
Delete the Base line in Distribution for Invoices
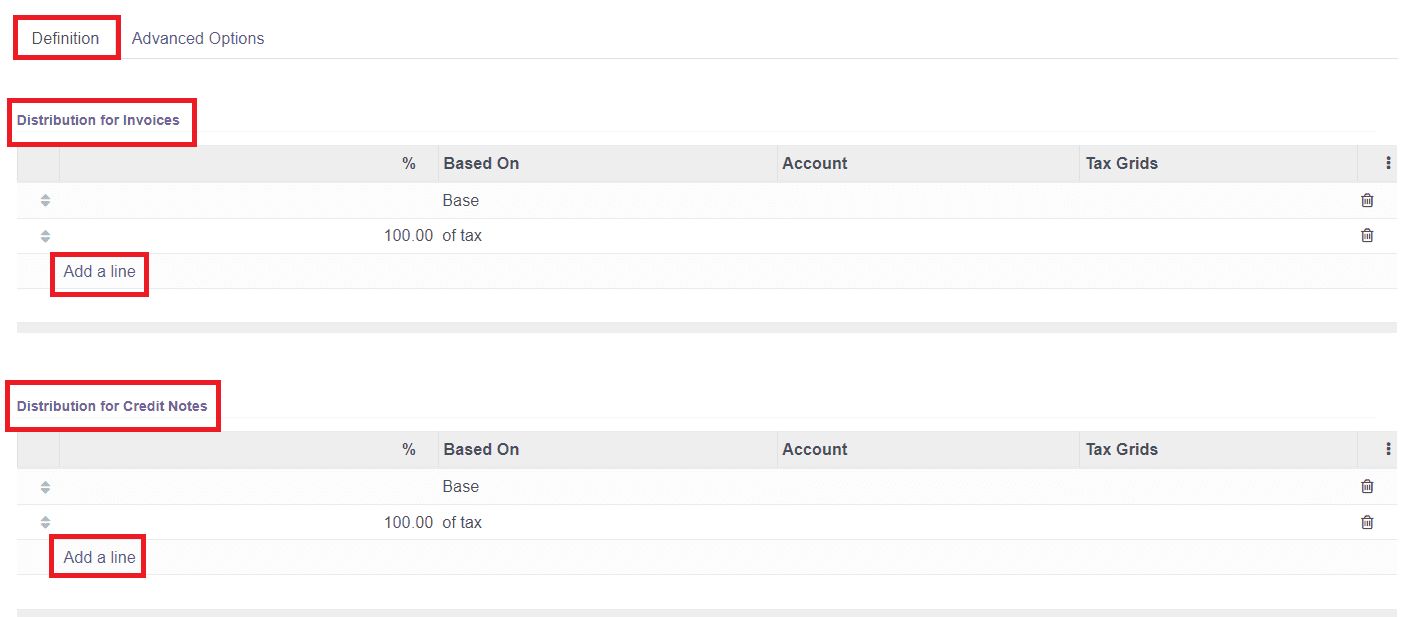point(1367,200)
